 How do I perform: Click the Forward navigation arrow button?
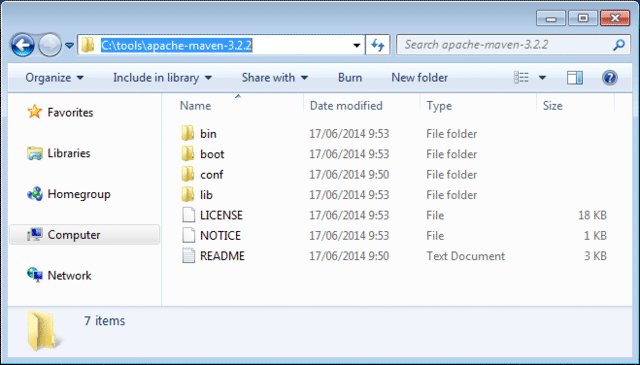[x=50, y=45]
